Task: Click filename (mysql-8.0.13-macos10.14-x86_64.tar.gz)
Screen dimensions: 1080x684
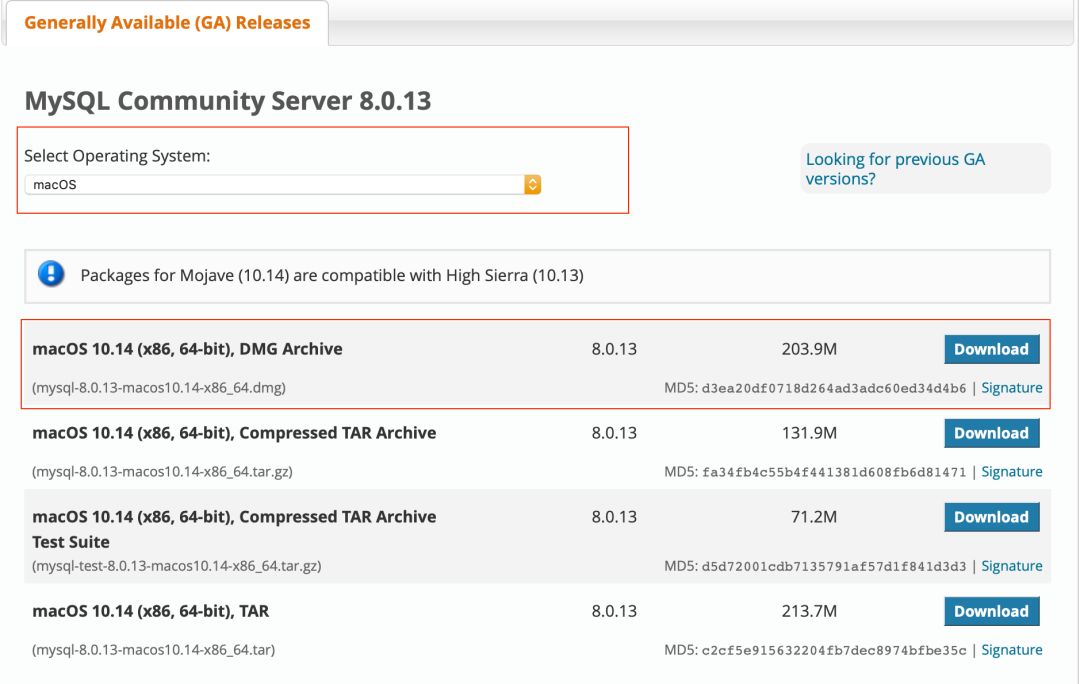Action: pos(163,472)
